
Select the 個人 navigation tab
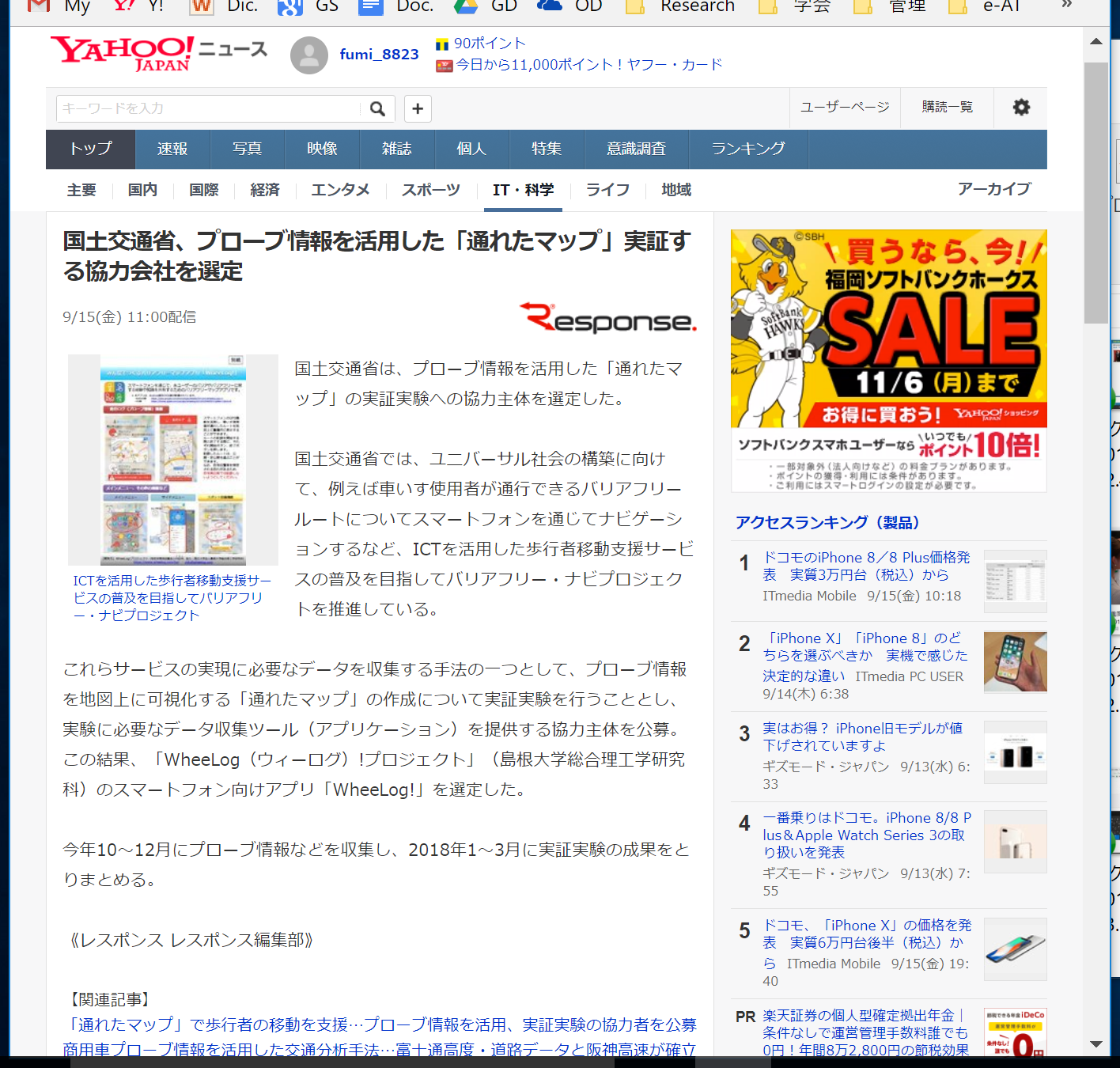pos(471,149)
